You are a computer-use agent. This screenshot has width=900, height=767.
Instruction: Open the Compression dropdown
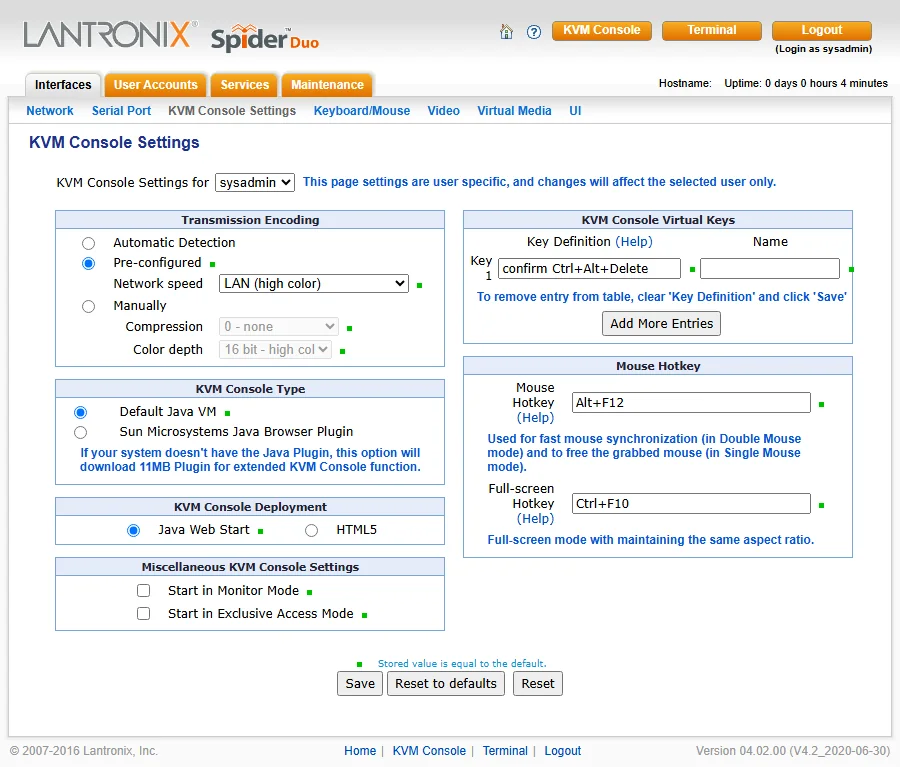(x=278, y=327)
